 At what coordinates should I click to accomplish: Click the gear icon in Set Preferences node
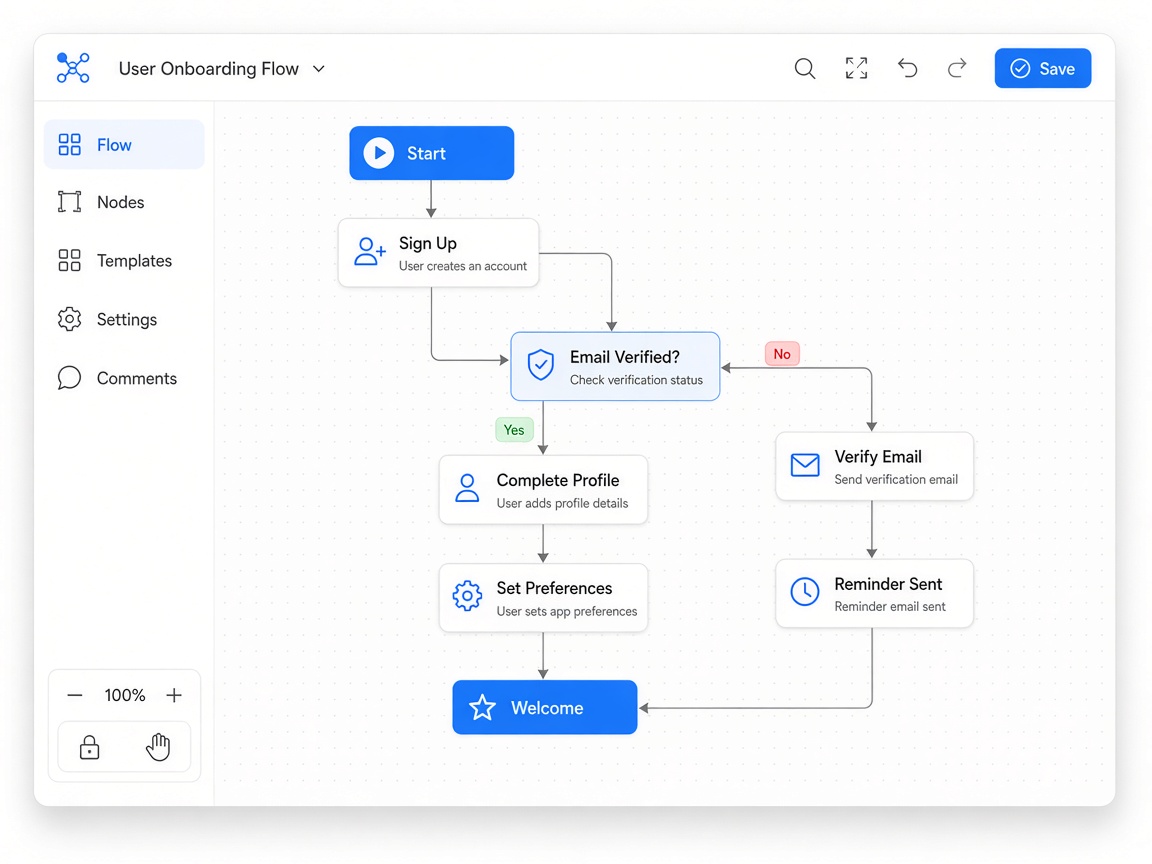[467, 596]
